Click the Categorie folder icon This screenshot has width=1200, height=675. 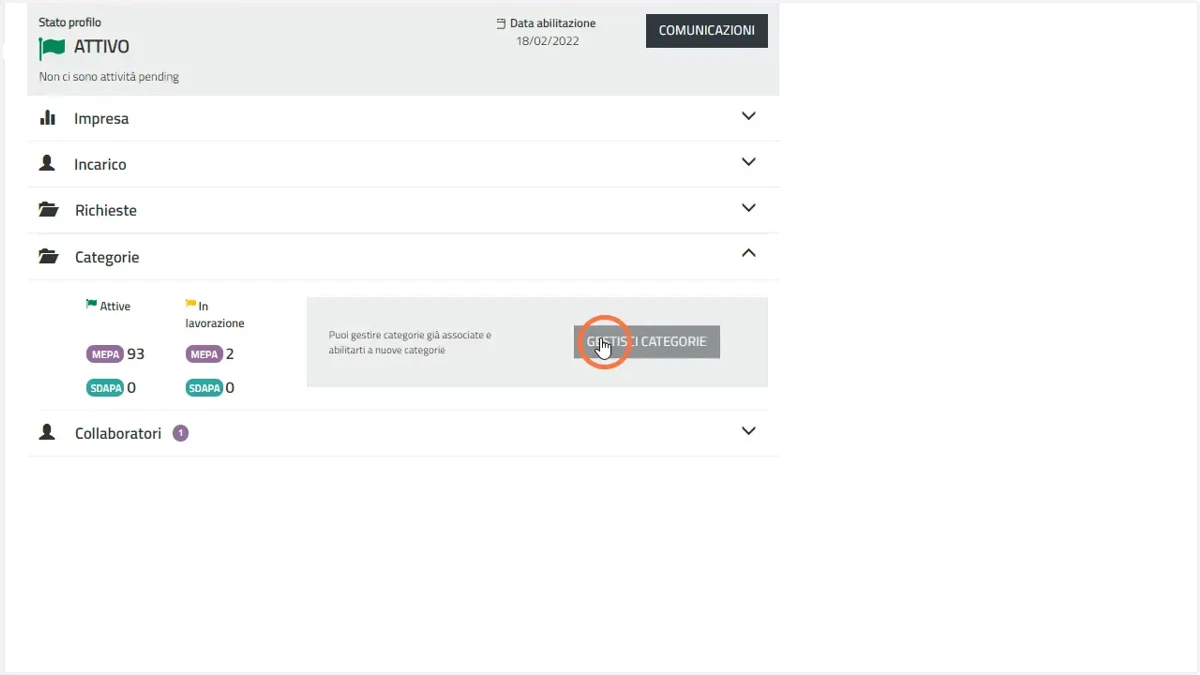(x=48, y=256)
